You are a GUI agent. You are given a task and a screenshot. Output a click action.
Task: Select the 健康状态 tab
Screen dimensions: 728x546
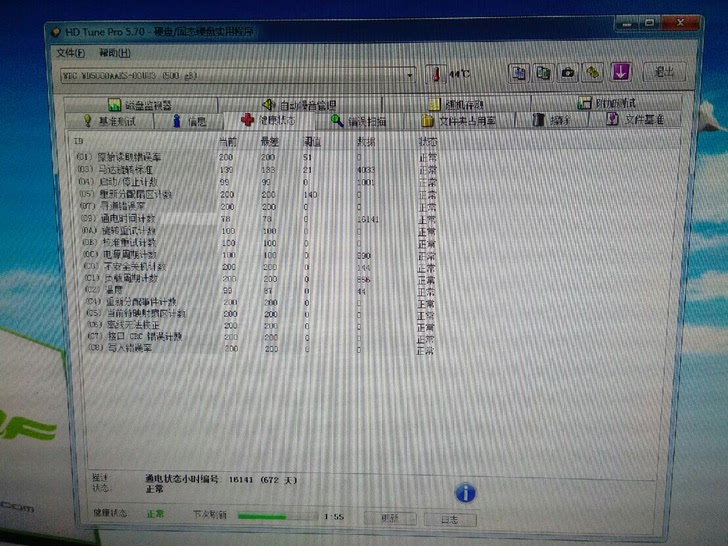coord(269,120)
